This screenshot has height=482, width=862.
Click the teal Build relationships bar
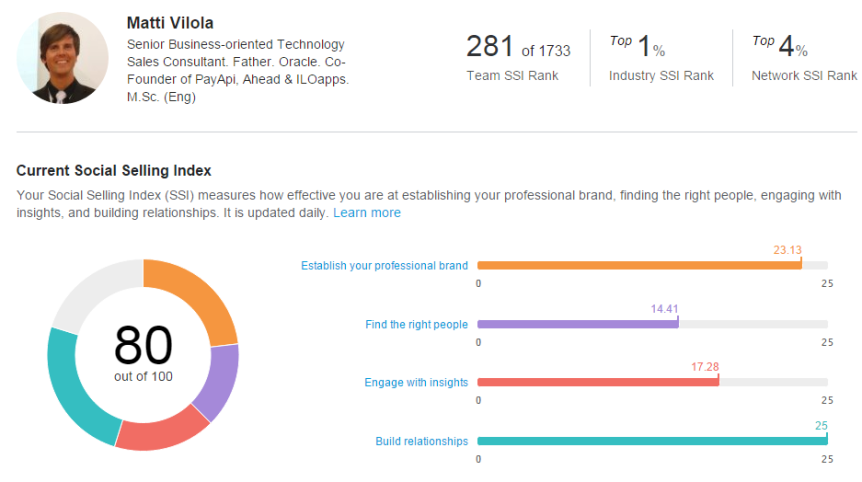pyautogui.click(x=652, y=441)
